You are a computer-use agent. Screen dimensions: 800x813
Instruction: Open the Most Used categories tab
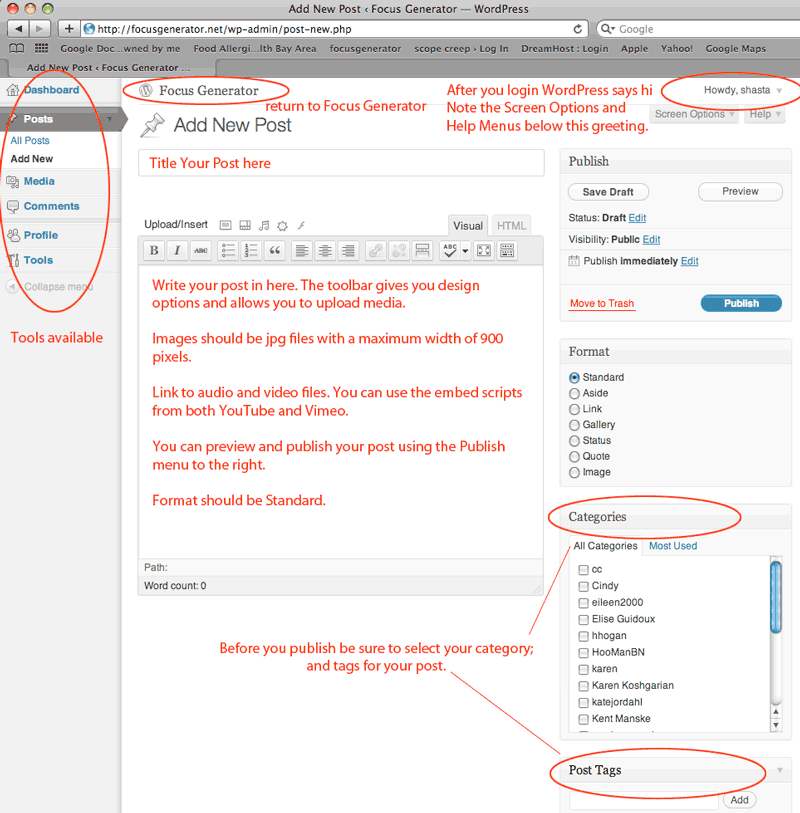(x=673, y=546)
